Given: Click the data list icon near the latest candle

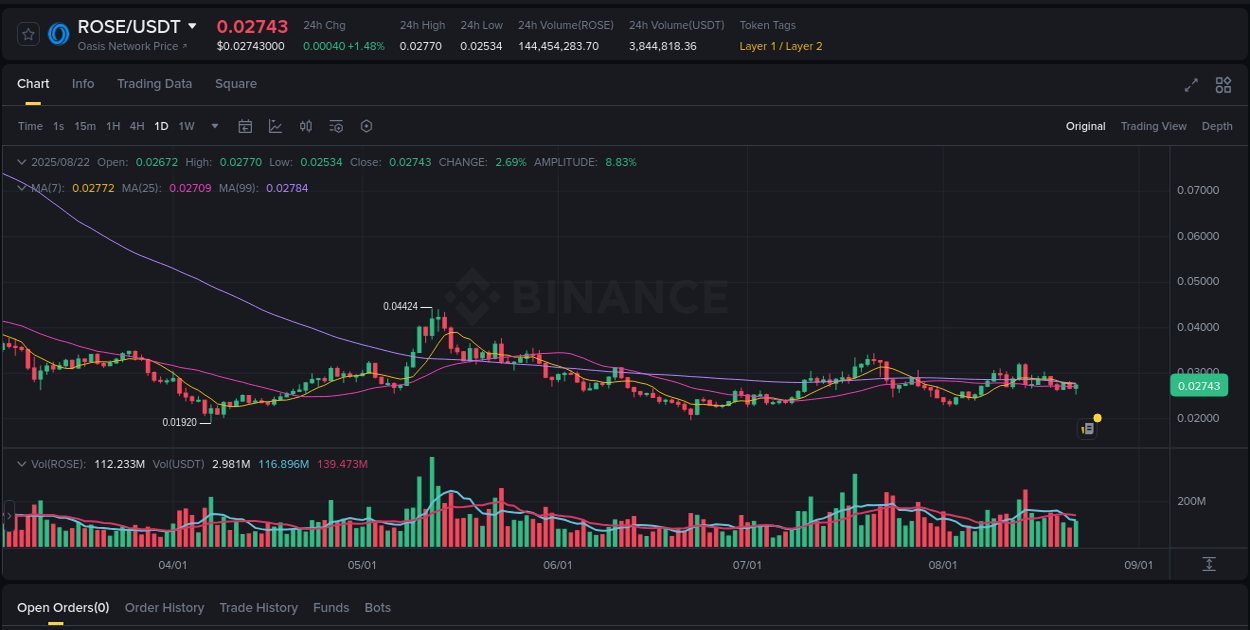Looking at the screenshot, I should (1087, 428).
